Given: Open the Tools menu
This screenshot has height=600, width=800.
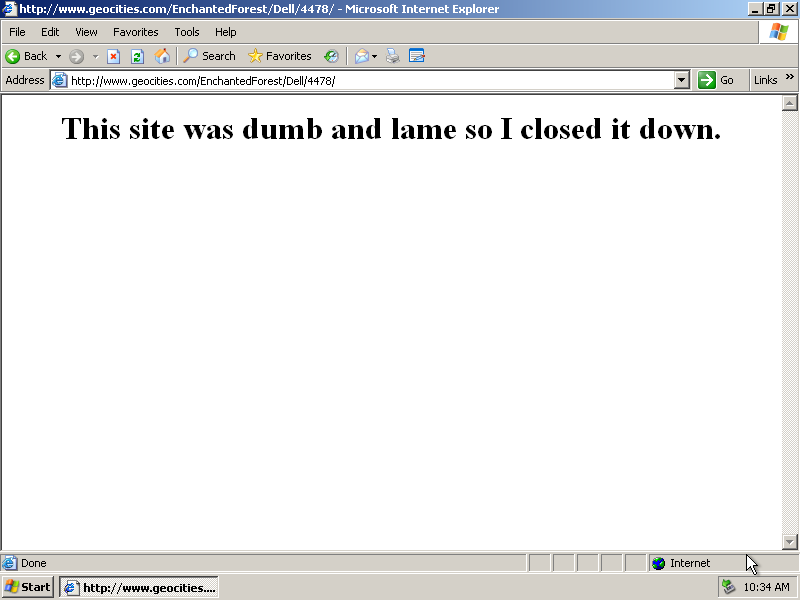Looking at the screenshot, I should pos(187,32).
